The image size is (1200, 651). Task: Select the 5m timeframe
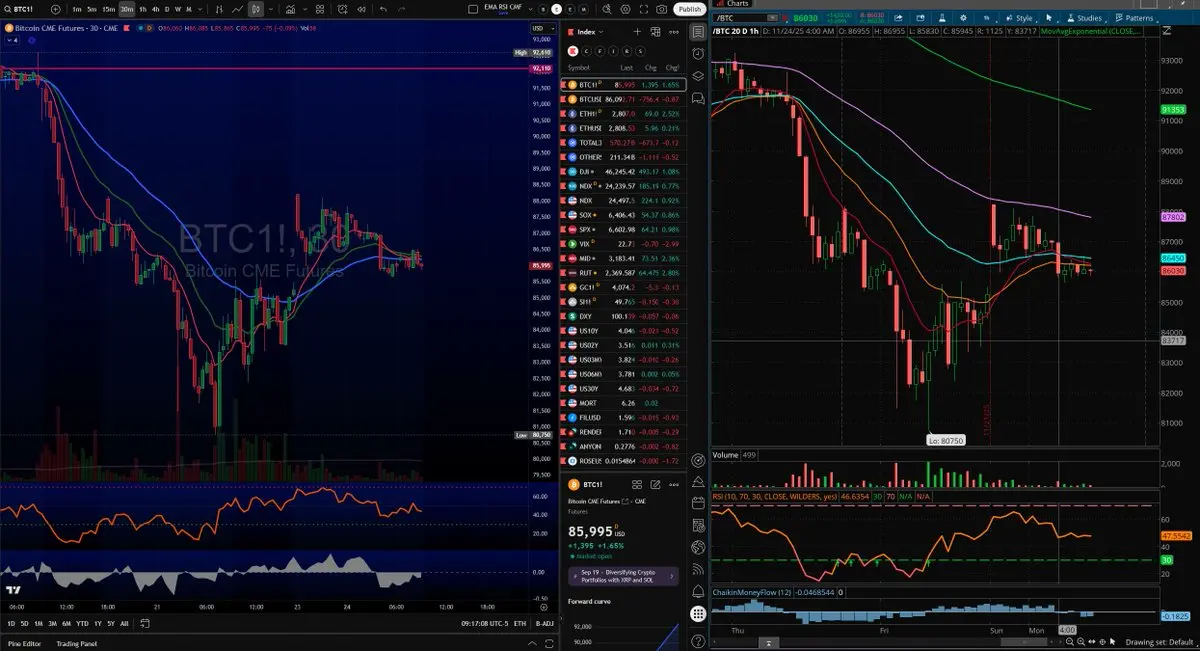click(91, 9)
